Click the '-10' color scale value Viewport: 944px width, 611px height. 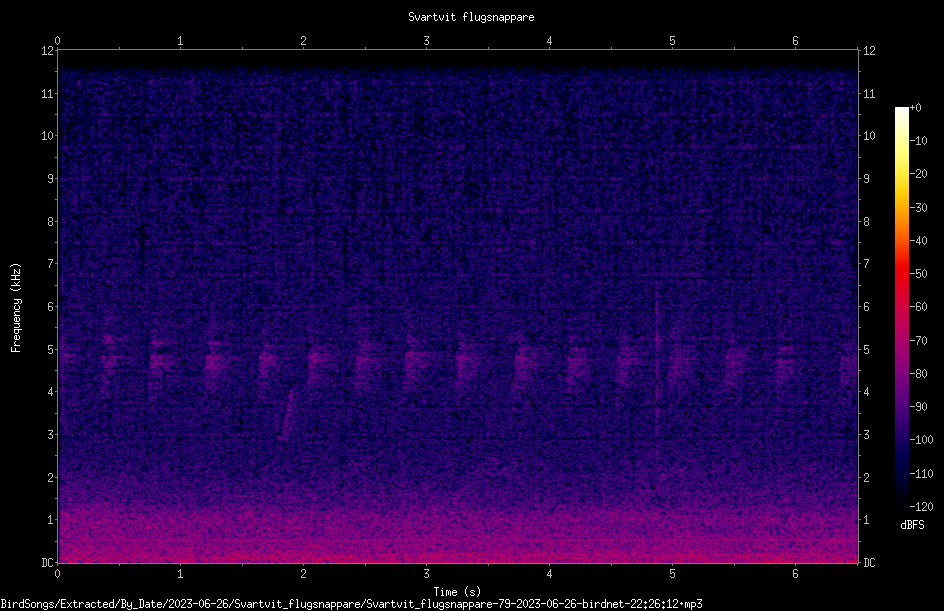click(x=918, y=141)
